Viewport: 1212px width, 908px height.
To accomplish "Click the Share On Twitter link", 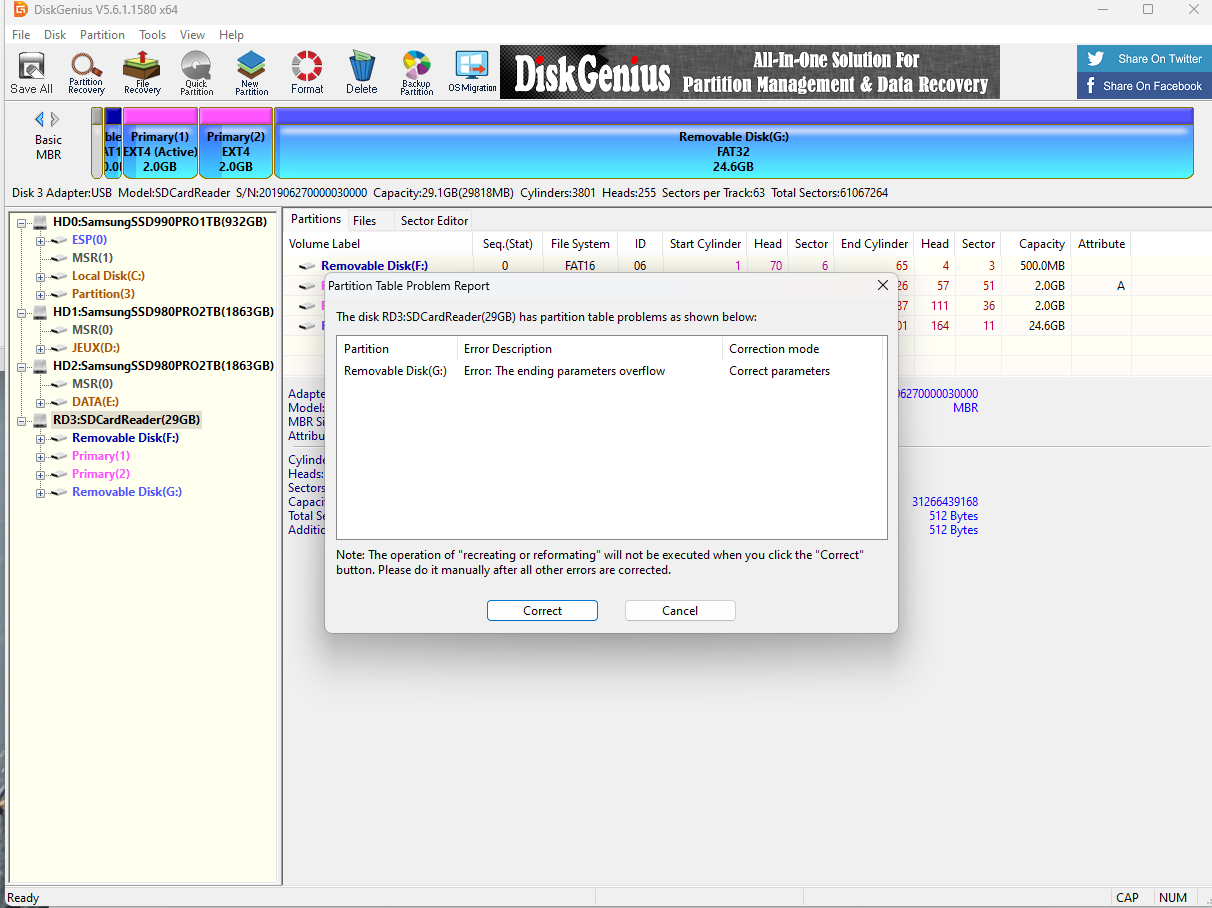I will (x=1145, y=59).
